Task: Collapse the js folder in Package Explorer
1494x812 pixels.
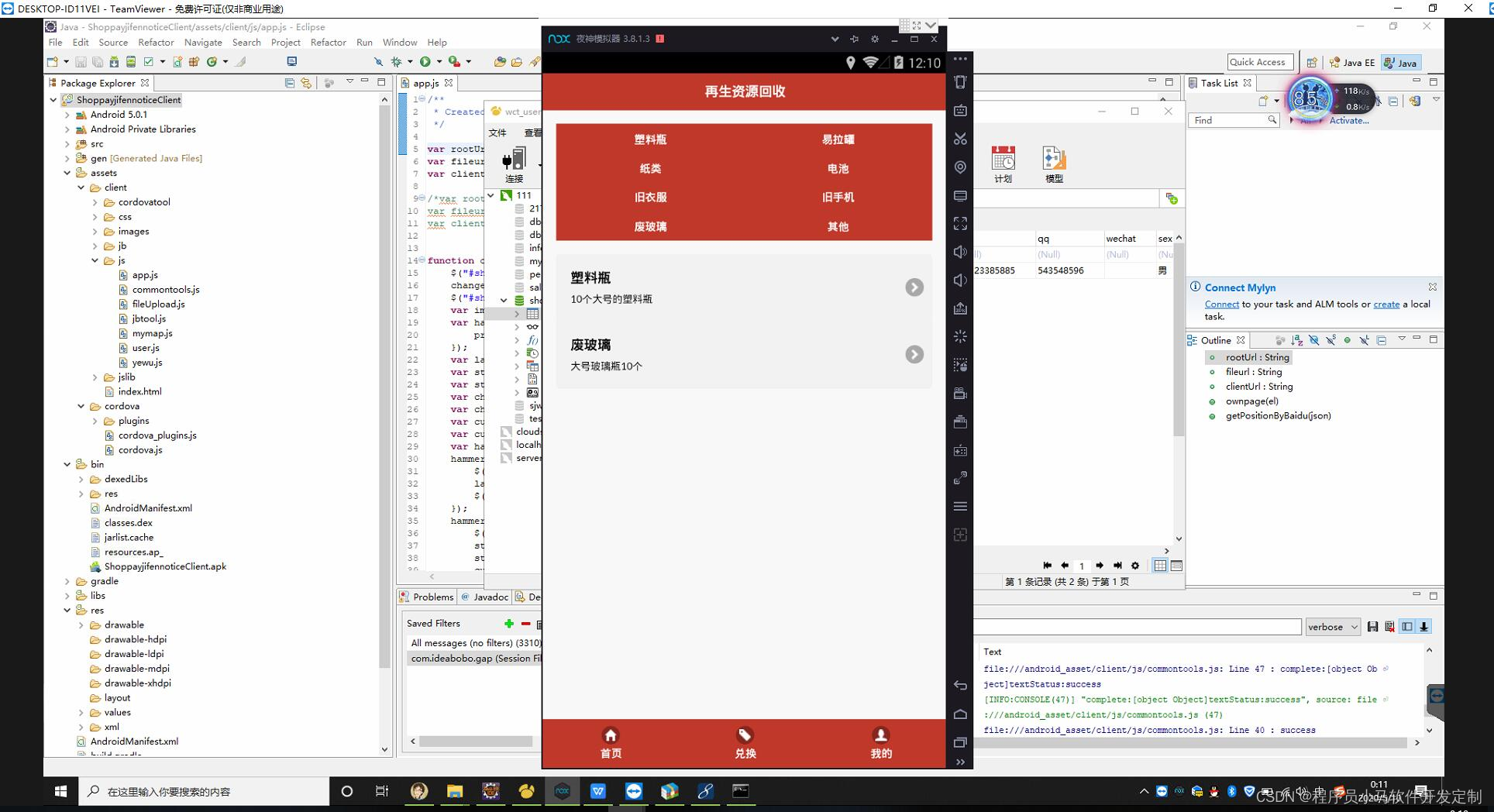Action: coord(95,260)
